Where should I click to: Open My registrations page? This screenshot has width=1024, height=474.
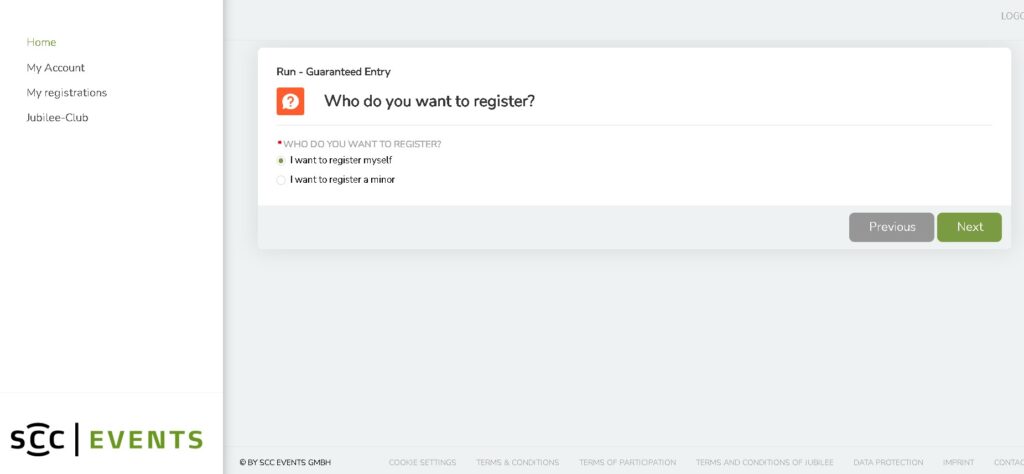coord(67,93)
